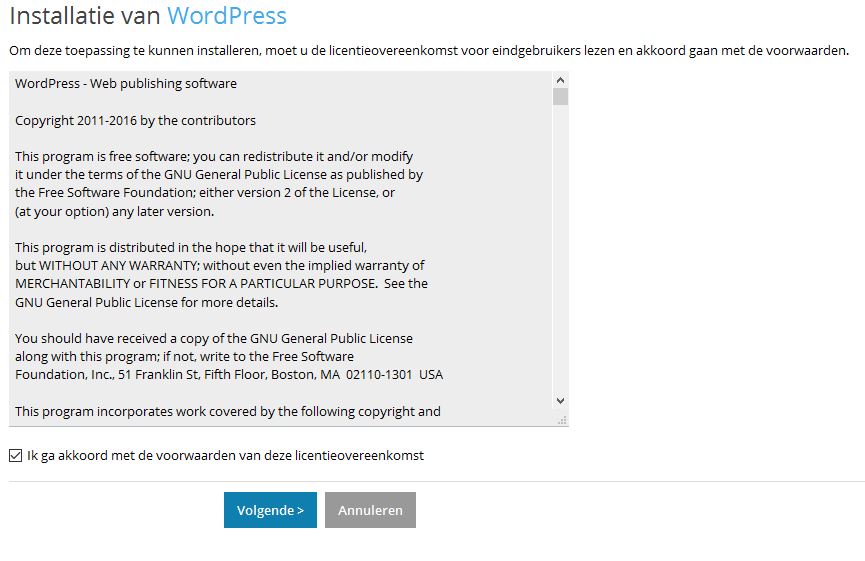This screenshot has width=865, height=561.
Task: Click the 'Foundation, Inc., 51 Franklin St' line
Action: point(228,375)
